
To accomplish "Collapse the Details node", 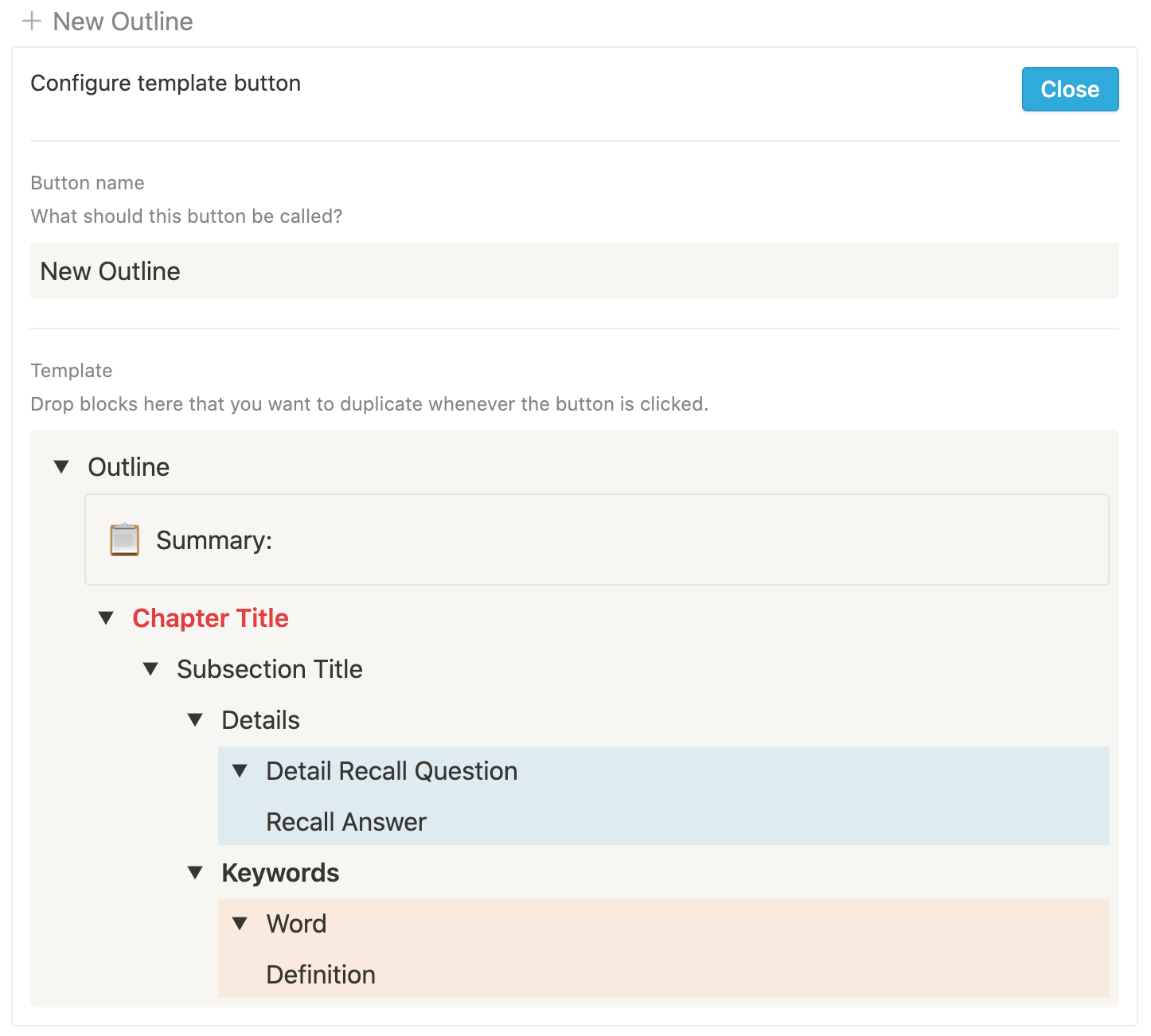I will [195, 719].
